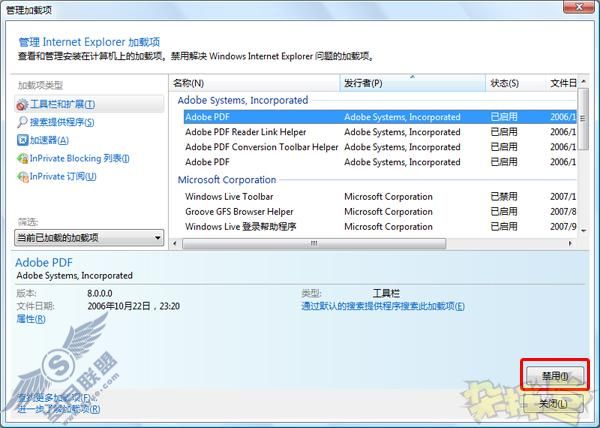Click 通过默认的搜索提供程序搜索此加载项 link
Image resolution: width=600 pixels, height=428 pixels.
(x=383, y=306)
